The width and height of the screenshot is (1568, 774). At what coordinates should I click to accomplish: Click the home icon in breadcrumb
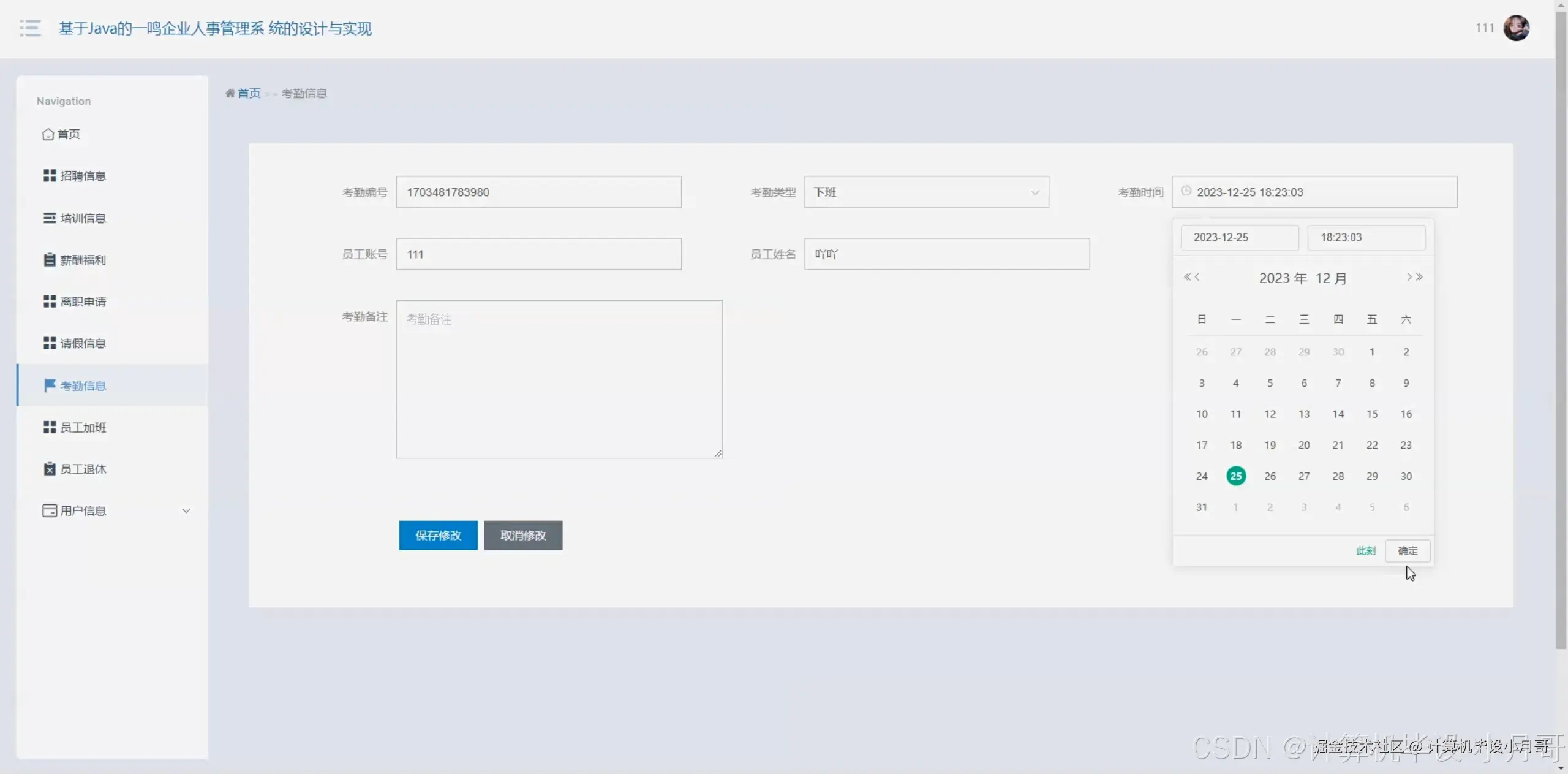click(x=230, y=93)
